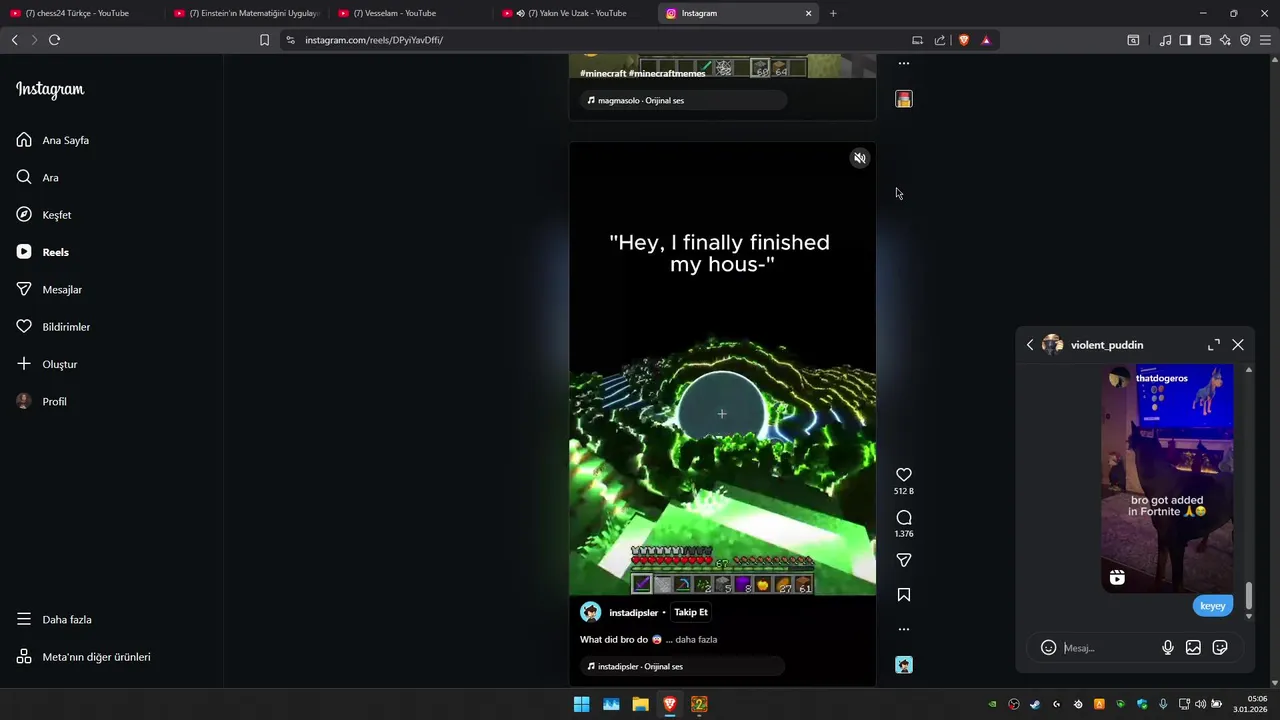The height and width of the screenshot is (720, 1280).
Task: Open the instadipsler profile name
Action: click(x=634, y=613)
